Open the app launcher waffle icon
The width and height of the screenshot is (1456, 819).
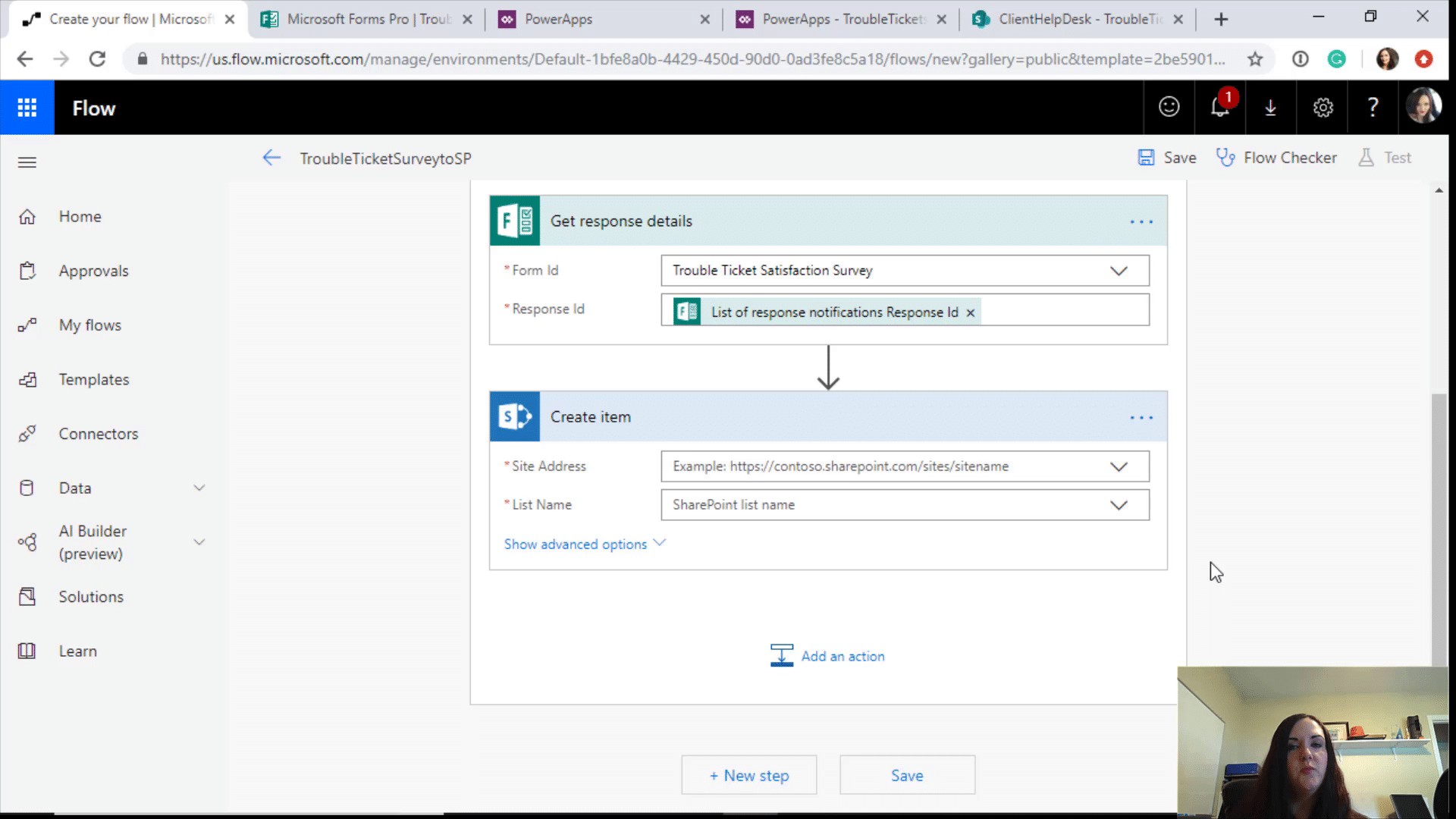27,108
